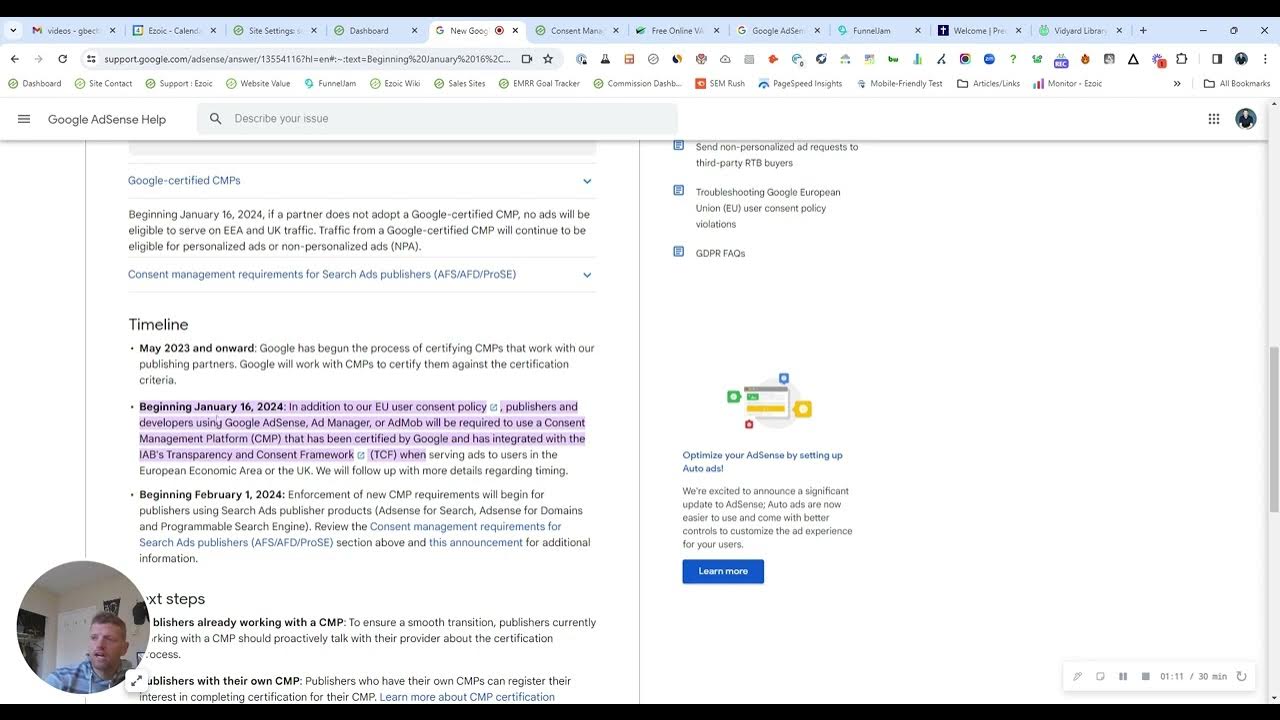Open the GDPR FAQs link

pos(720,253)
